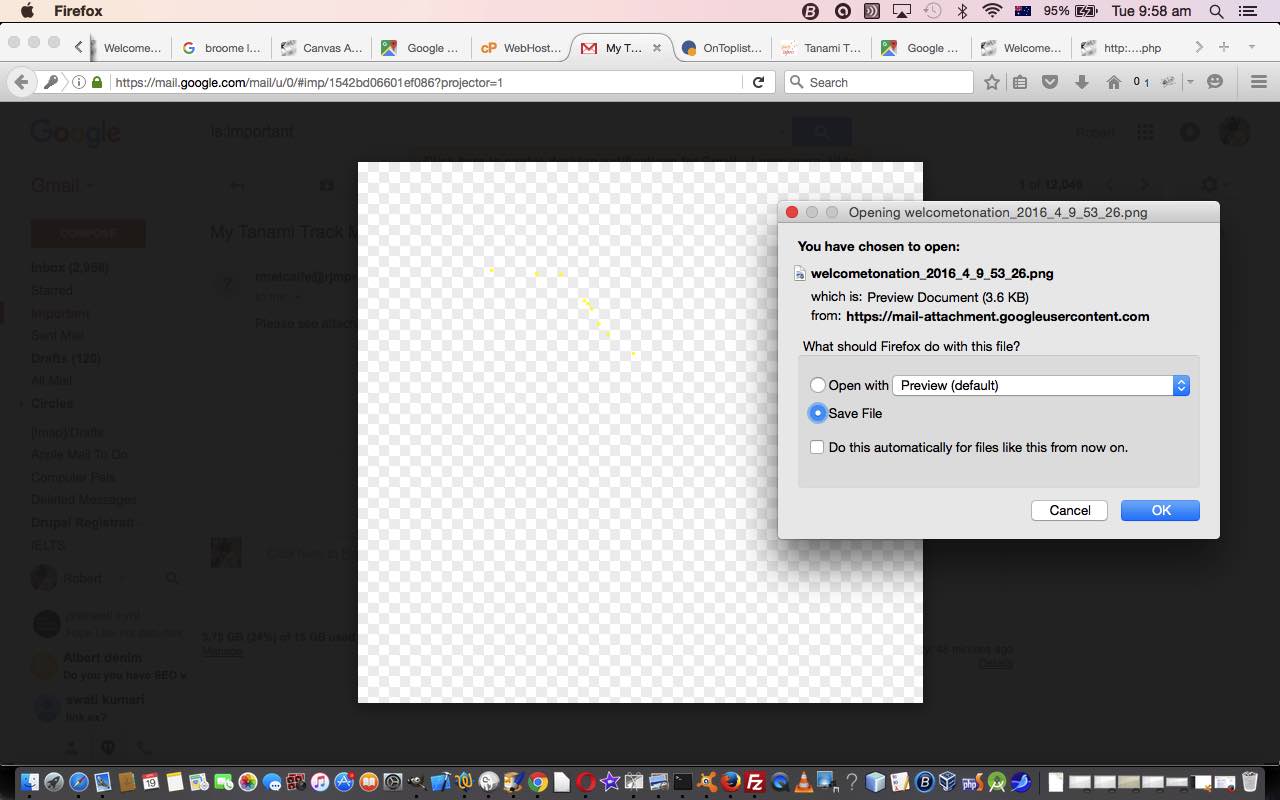Save page to Pocket
1280x800 pixels.
(1050, 82)
